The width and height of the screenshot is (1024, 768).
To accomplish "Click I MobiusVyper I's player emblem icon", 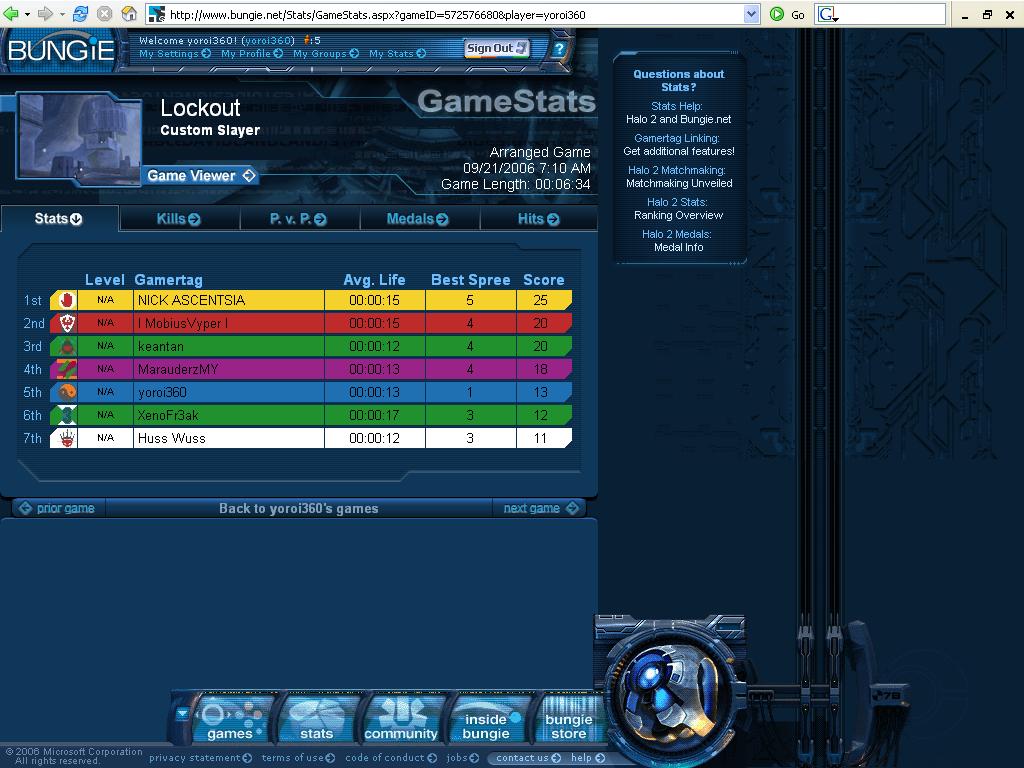I will 66,323.
